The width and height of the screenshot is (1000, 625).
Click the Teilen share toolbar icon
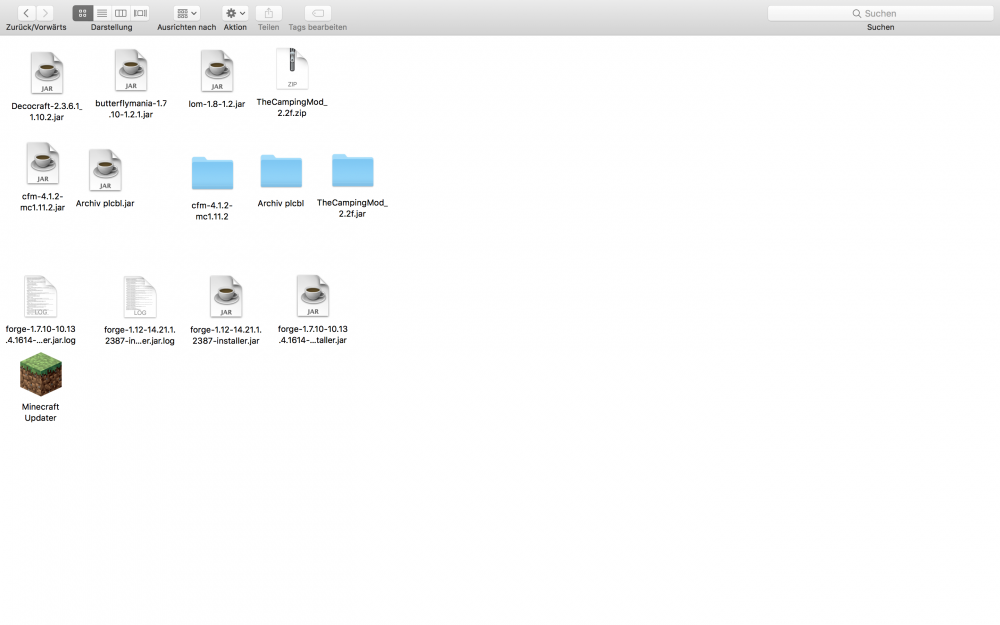[268, 13]
